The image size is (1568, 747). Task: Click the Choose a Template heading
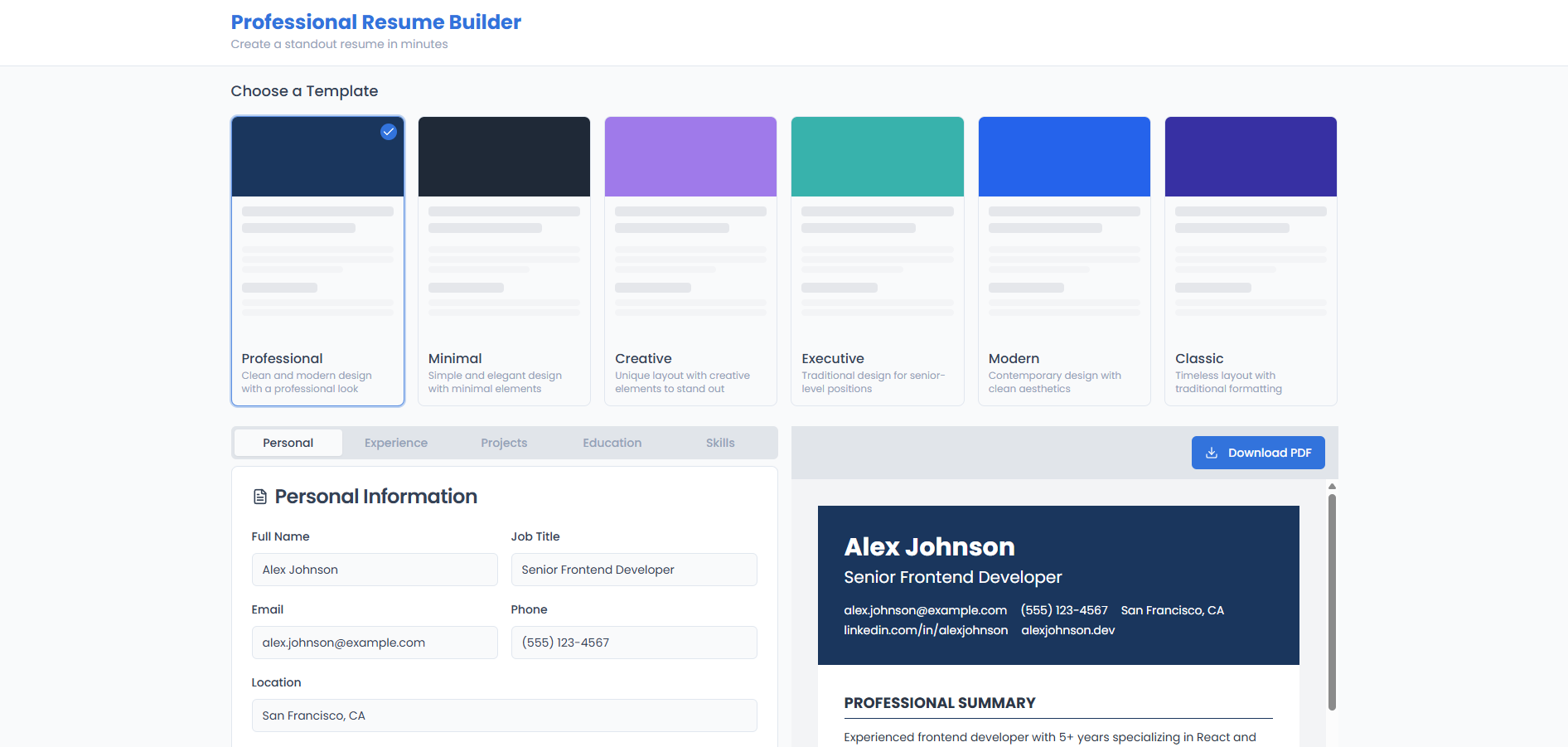304,91
